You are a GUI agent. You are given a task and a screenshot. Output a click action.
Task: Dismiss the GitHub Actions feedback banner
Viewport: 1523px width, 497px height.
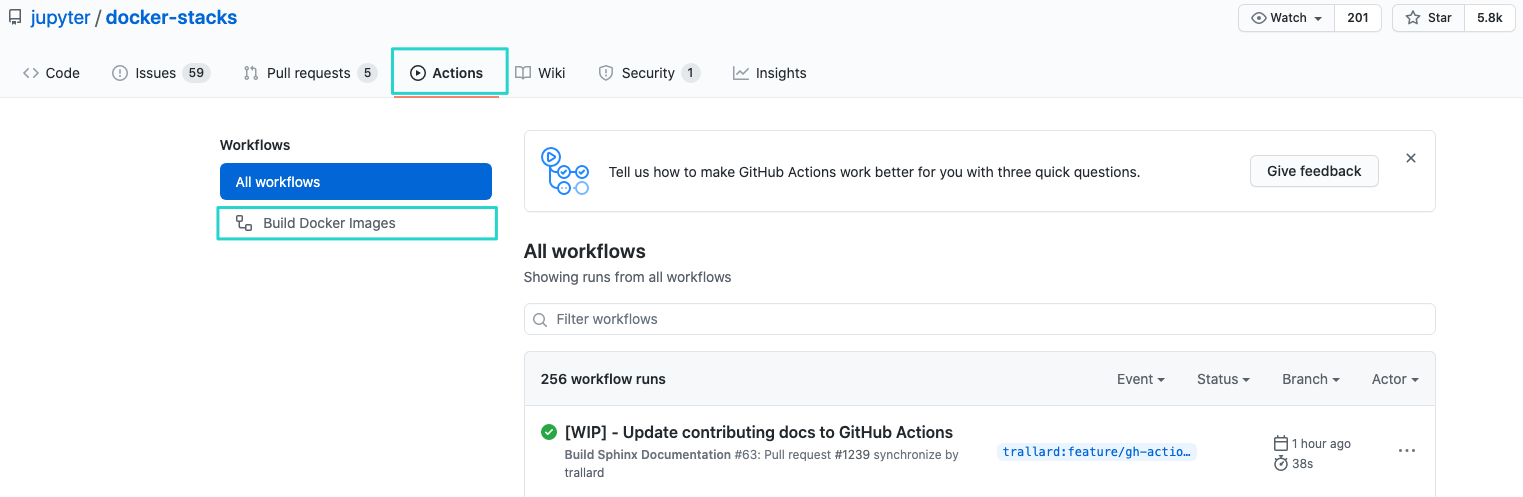(x=1411, y=158)
